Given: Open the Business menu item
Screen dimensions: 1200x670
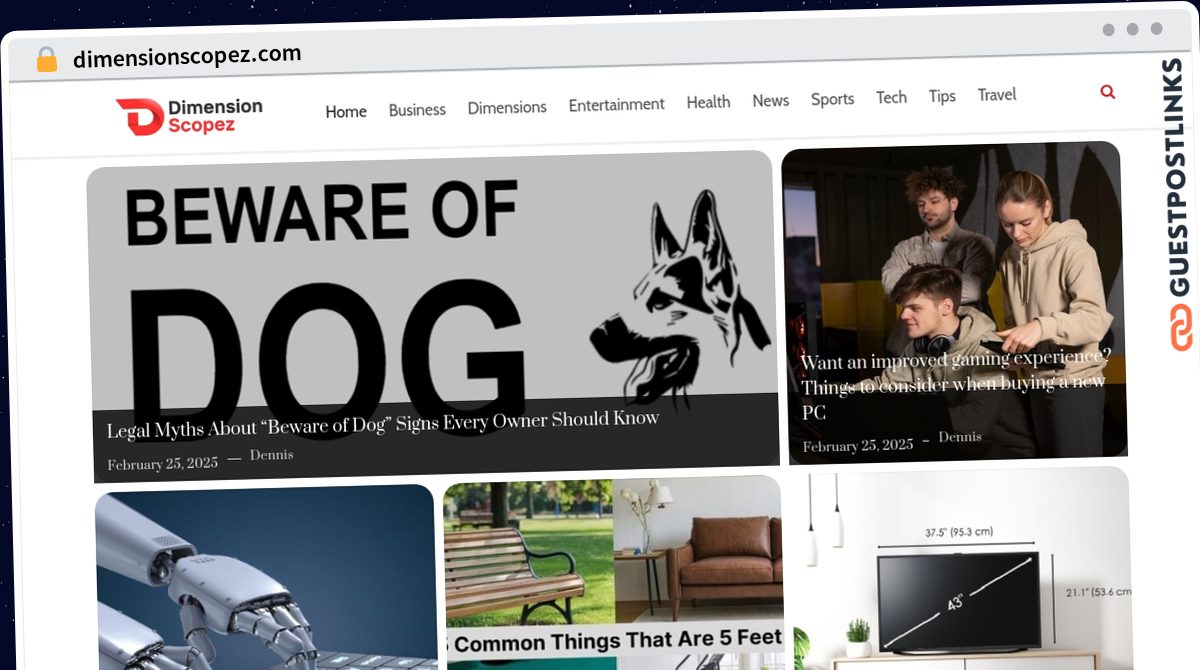Looking at the screenshot, I should 417,109.
